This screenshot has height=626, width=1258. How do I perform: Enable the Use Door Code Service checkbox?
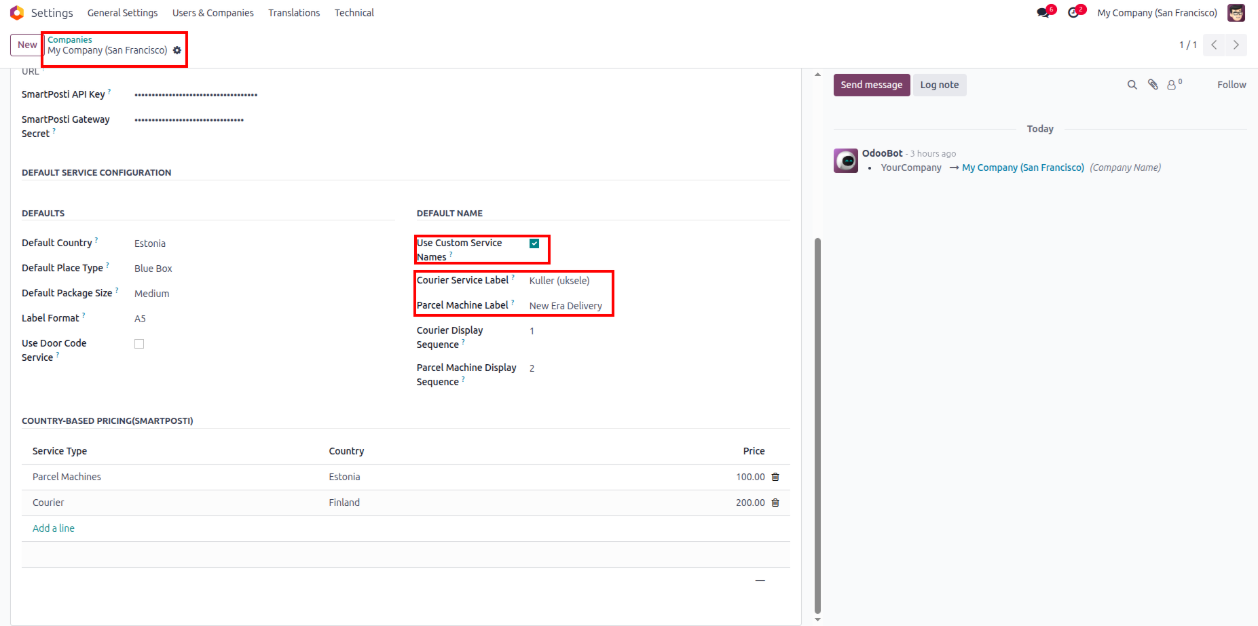[139, 344]
